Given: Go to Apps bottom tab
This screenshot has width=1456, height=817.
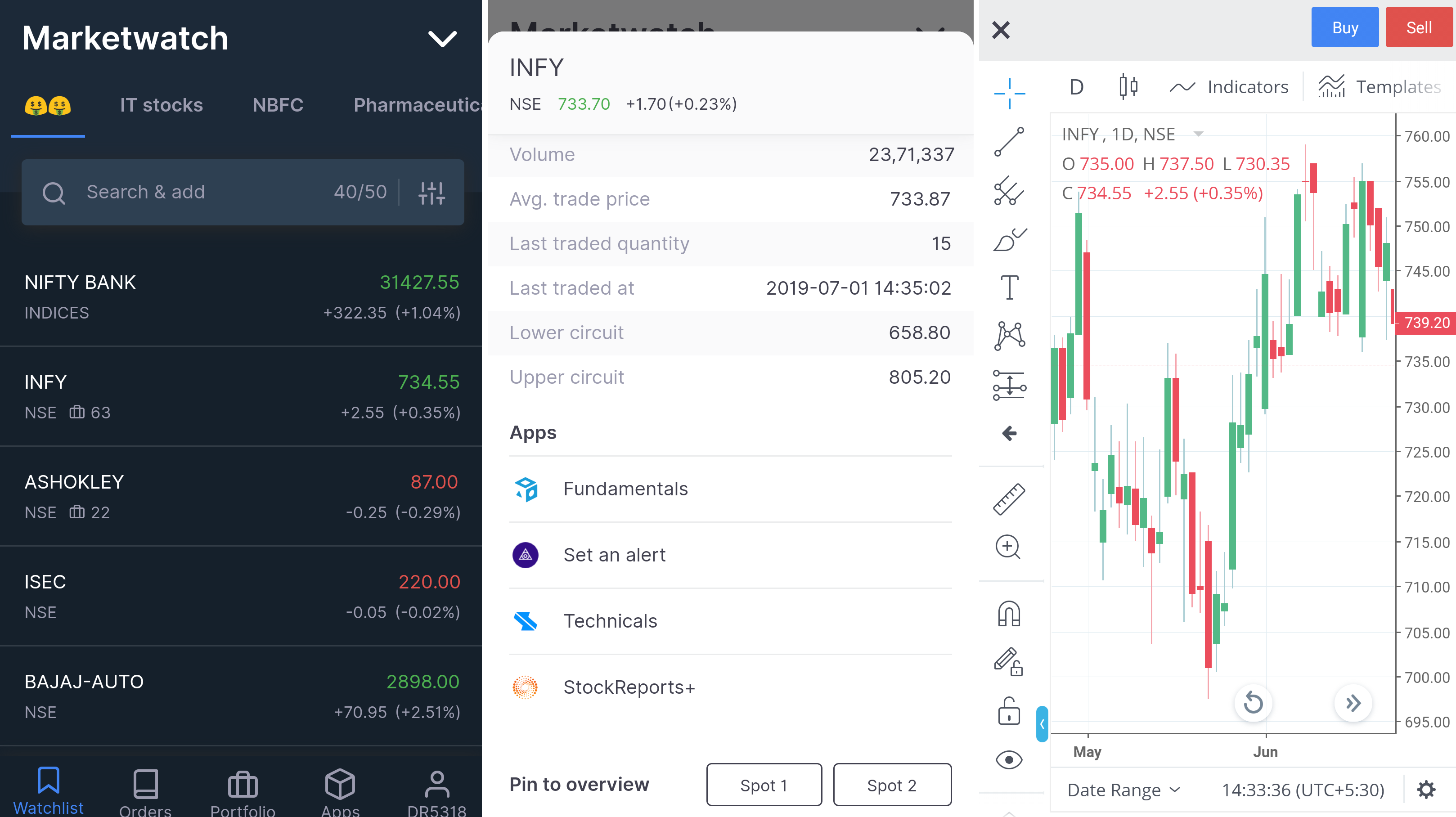Looking at the screenshot, I should tap(340, 792).
